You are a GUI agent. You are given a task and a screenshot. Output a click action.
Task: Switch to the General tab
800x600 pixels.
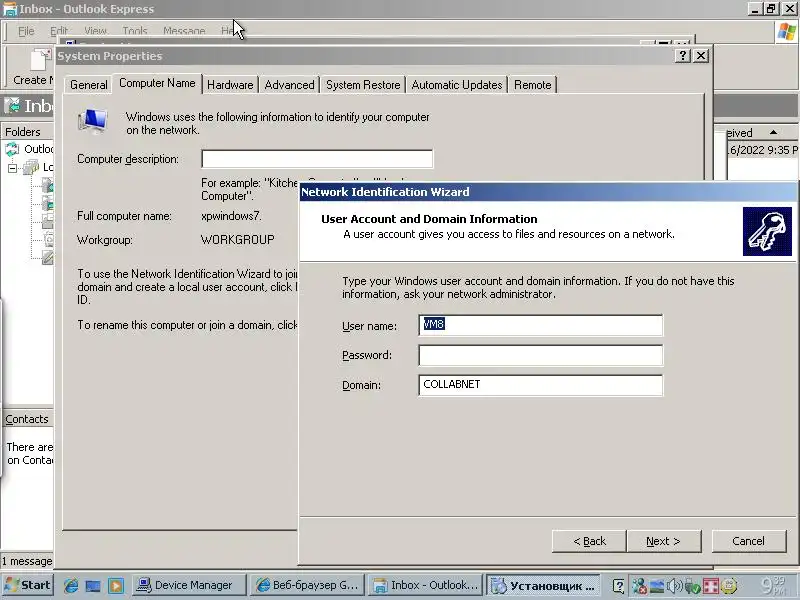click(x=89, y=85)
